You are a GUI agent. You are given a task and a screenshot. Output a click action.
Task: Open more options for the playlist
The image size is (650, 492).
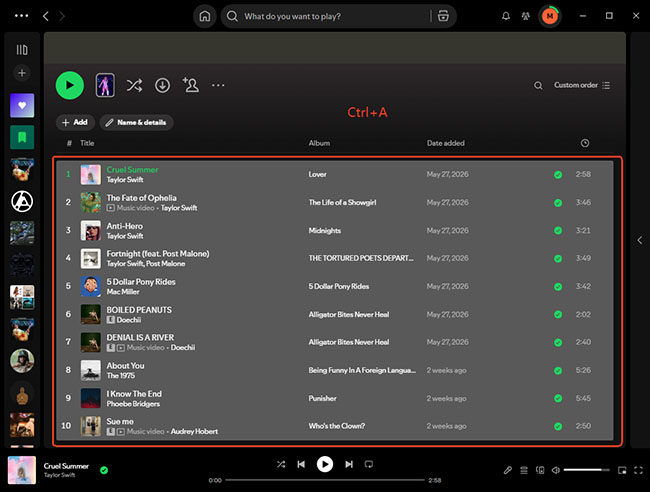(x=218, y=85)
